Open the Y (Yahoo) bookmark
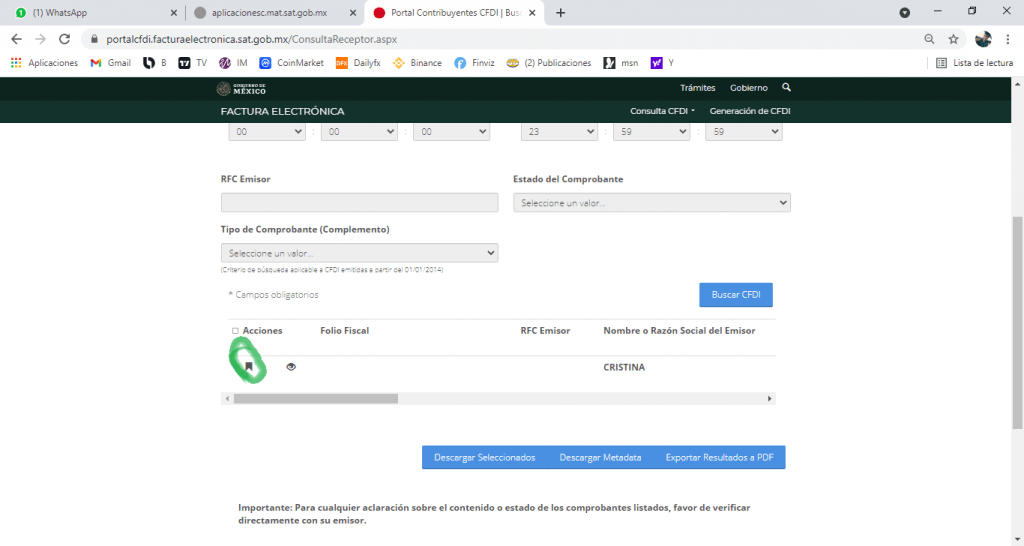Image resolution: width=1024 pixels, height=546 pixels. tap(662, 63)
